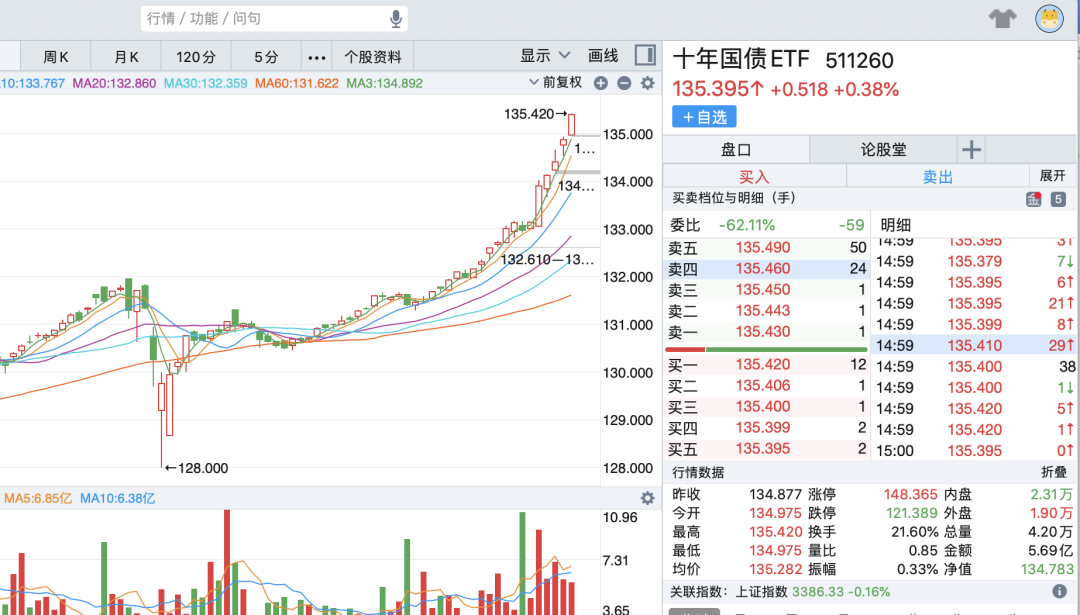
Task: Click the 买入 buy button
Action: [754, 177]
